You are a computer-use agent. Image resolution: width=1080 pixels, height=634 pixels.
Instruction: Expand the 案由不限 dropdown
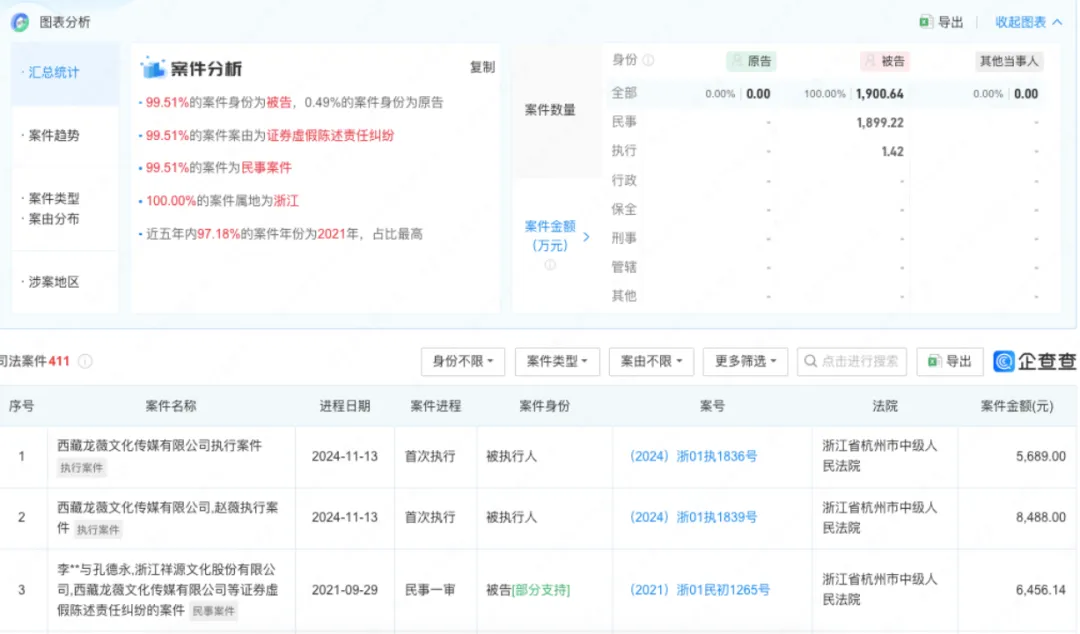(651, 361)
